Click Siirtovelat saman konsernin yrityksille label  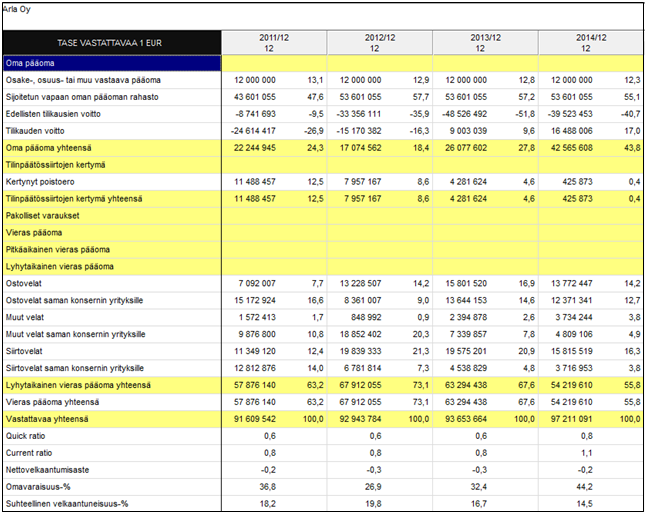75,368
